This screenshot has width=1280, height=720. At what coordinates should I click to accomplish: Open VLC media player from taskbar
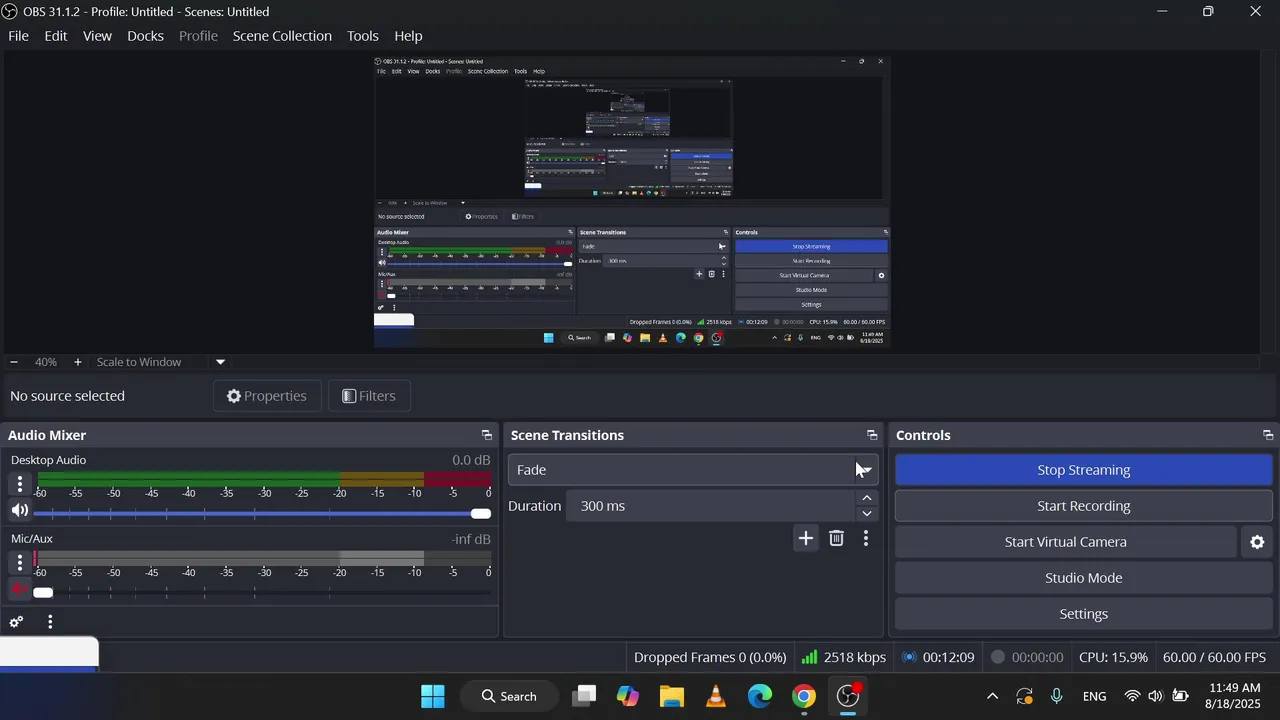[716, 696]
